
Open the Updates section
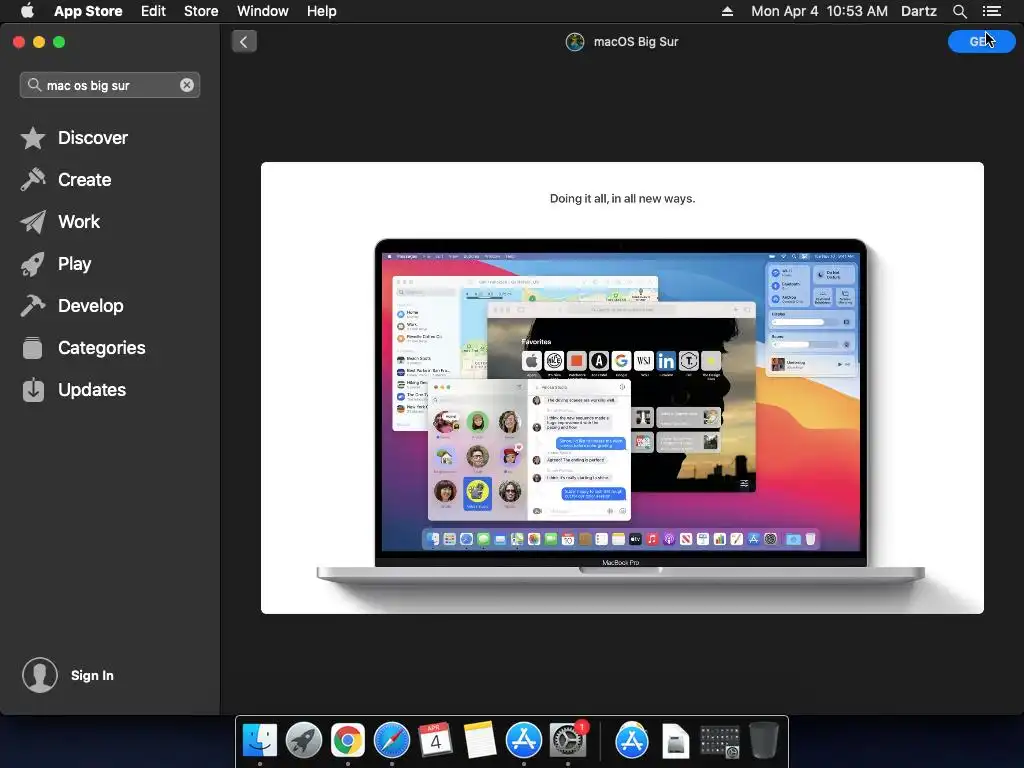click(x=73, y=390)
